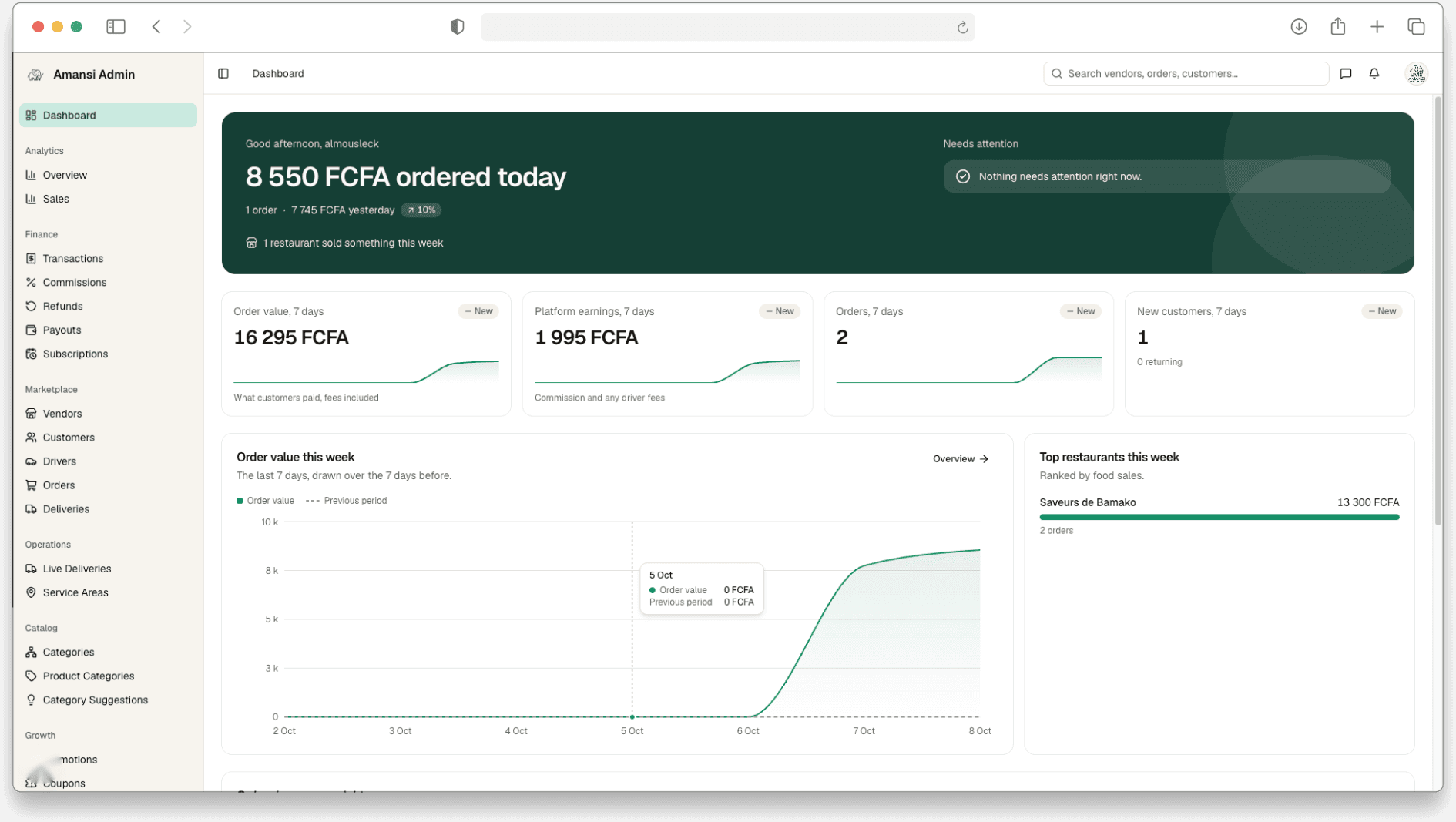The image size is (1456, 822).
Task: Click the Service Areas pin icon
Action: point(31,592)
